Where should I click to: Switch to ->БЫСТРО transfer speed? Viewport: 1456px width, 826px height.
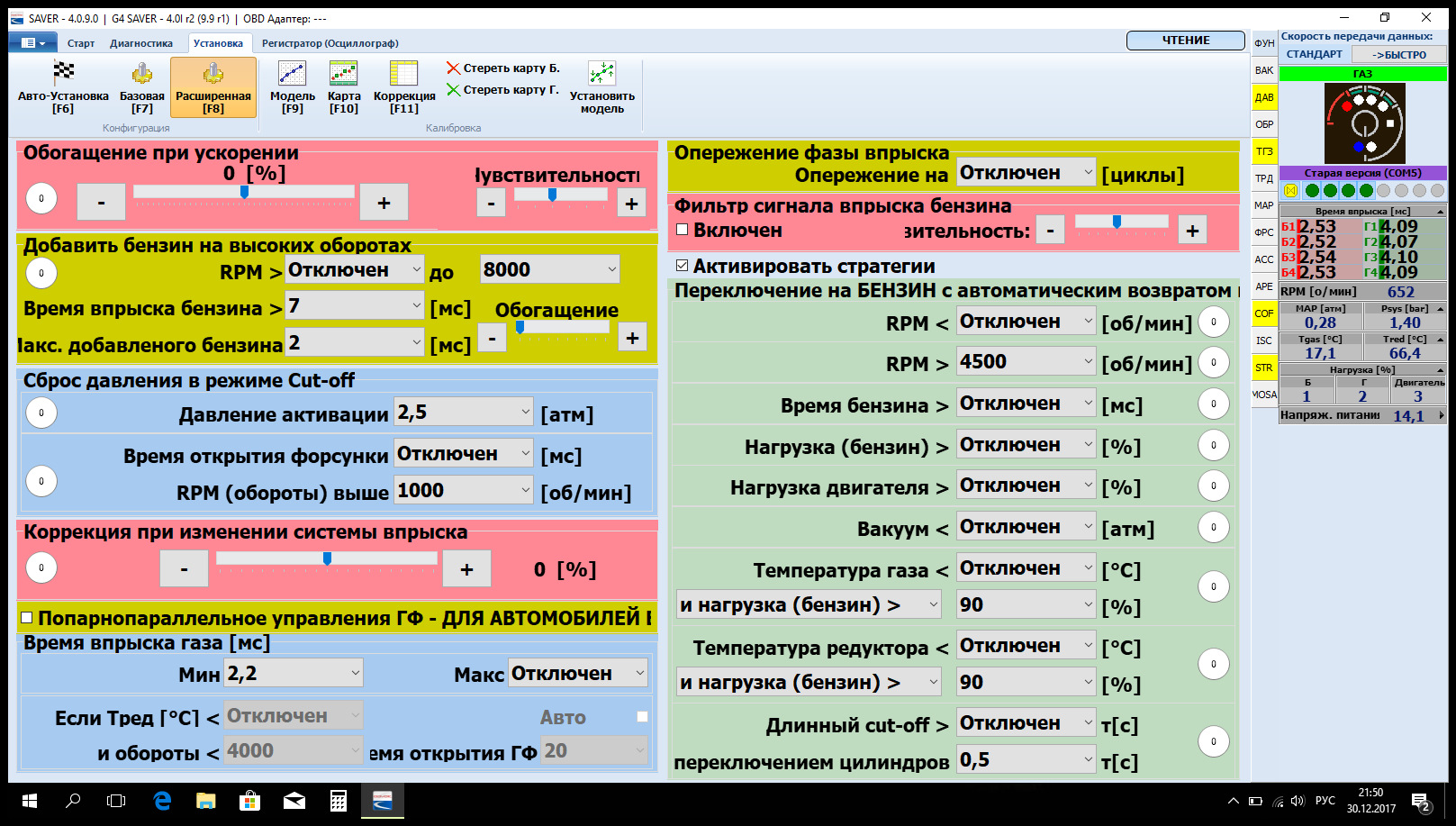tap(1399, 55)
